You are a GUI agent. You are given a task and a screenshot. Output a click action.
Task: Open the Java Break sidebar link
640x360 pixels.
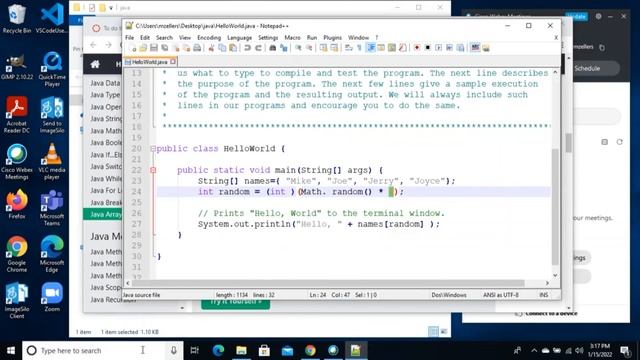click(106, 202)
